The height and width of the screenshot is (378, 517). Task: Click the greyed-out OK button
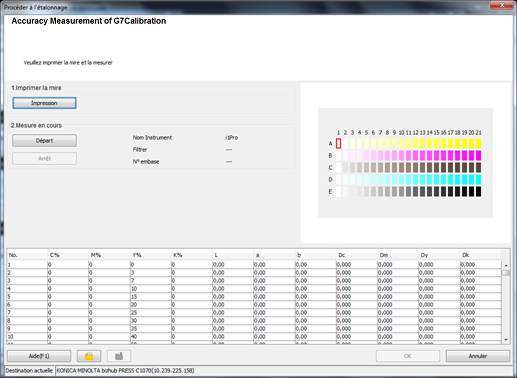(x=408, y=356)
